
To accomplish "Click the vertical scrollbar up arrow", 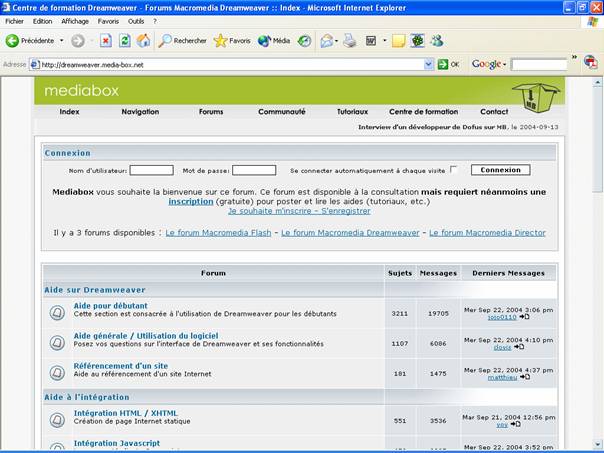I will click(x=597, y=82).
